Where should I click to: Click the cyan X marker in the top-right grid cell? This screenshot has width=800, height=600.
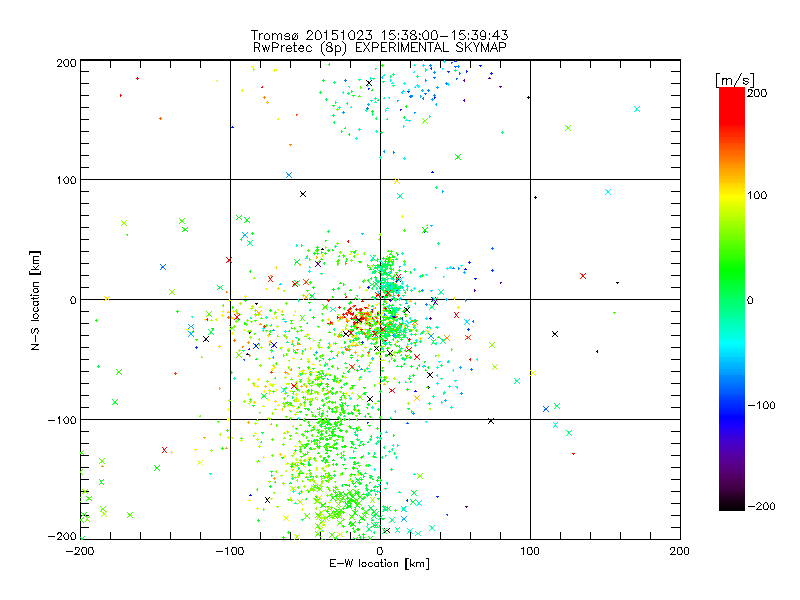click(637, 109)
